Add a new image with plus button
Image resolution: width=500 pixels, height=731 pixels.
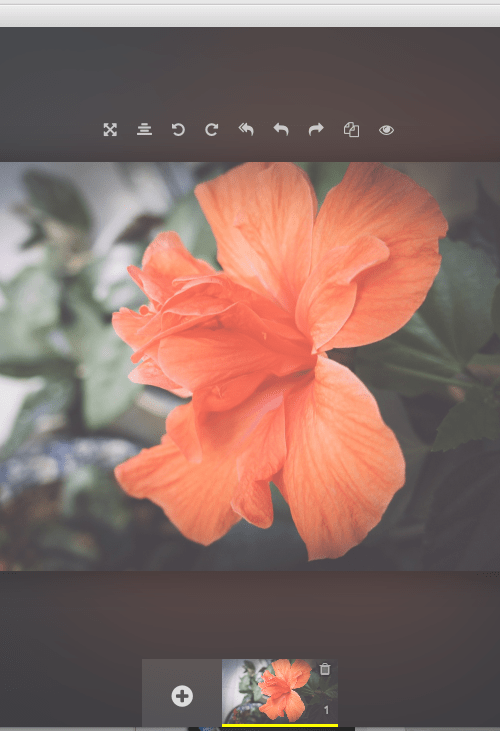coord(182,696)
